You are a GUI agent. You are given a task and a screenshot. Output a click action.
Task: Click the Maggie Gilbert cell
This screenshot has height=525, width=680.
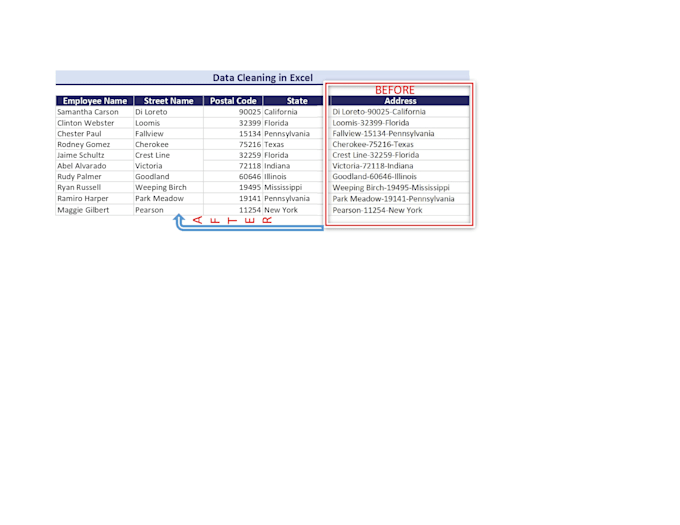(x=95, y=210)
